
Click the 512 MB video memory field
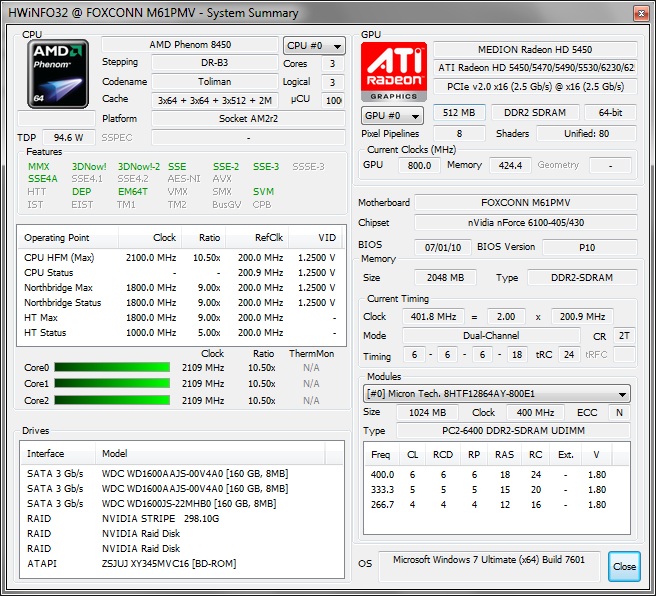459,113
